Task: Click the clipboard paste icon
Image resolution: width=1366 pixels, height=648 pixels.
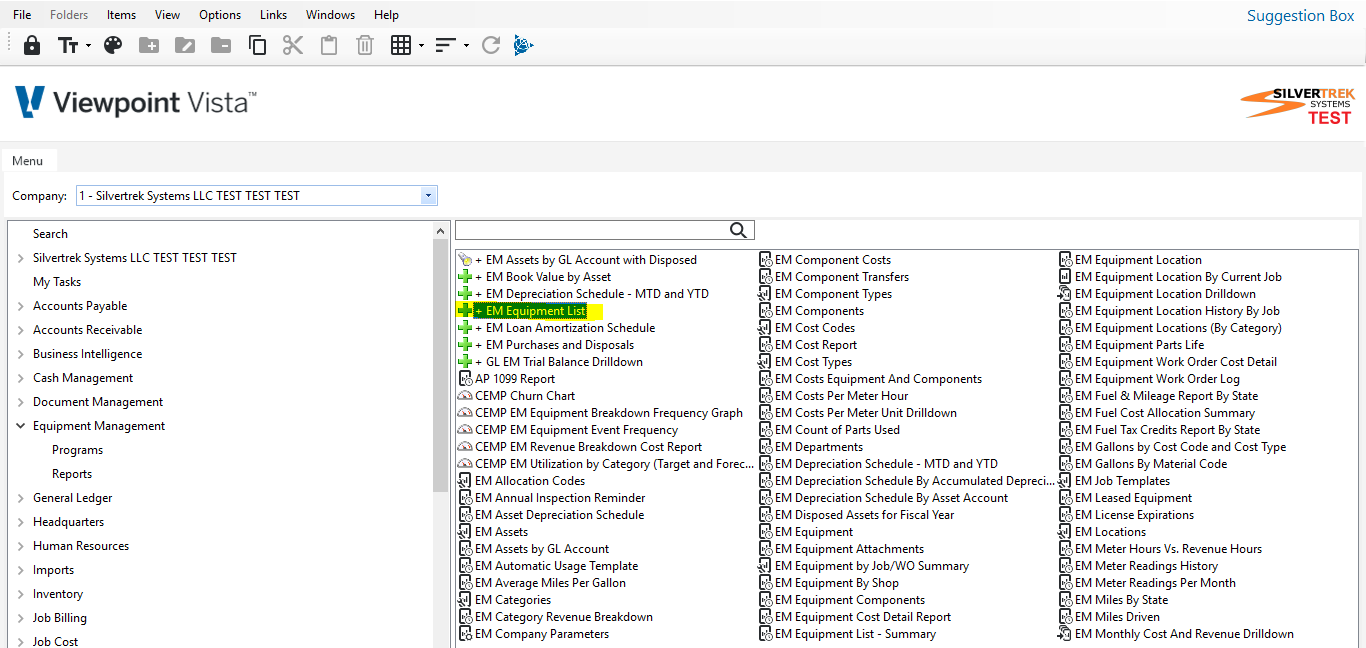Action: (x=328, y=45)
